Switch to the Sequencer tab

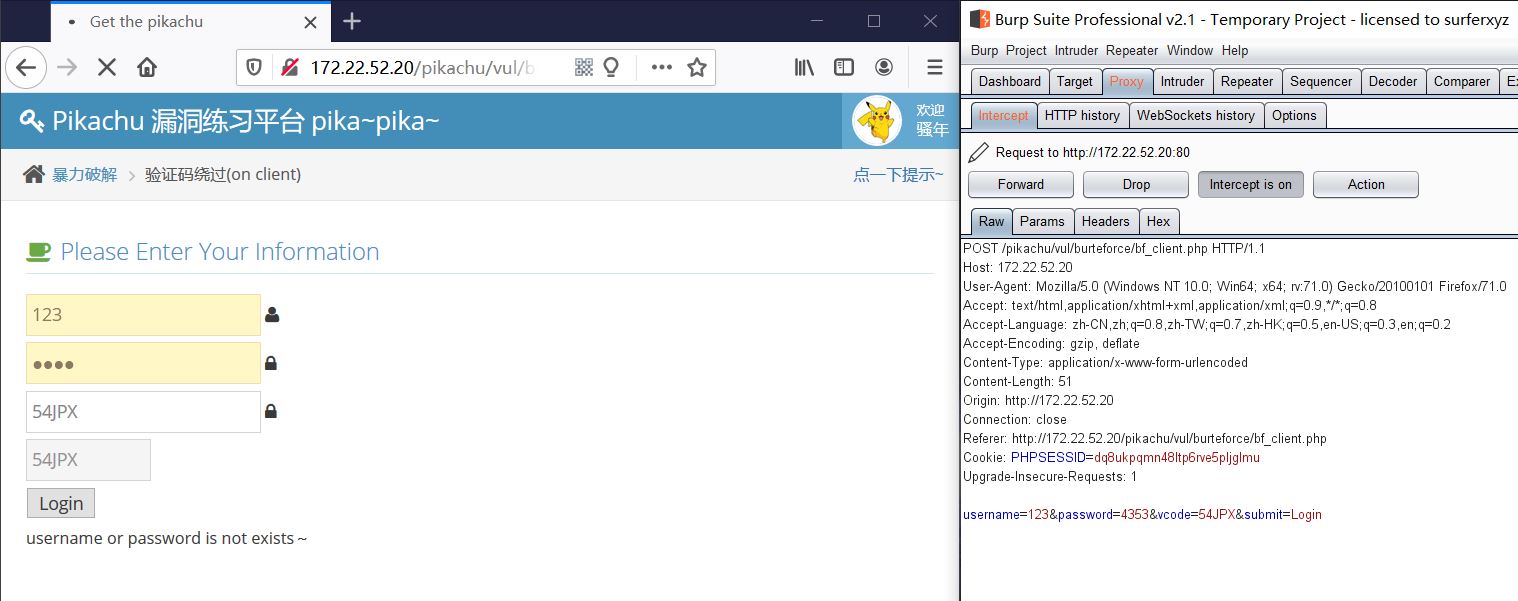click(1321, 82)
